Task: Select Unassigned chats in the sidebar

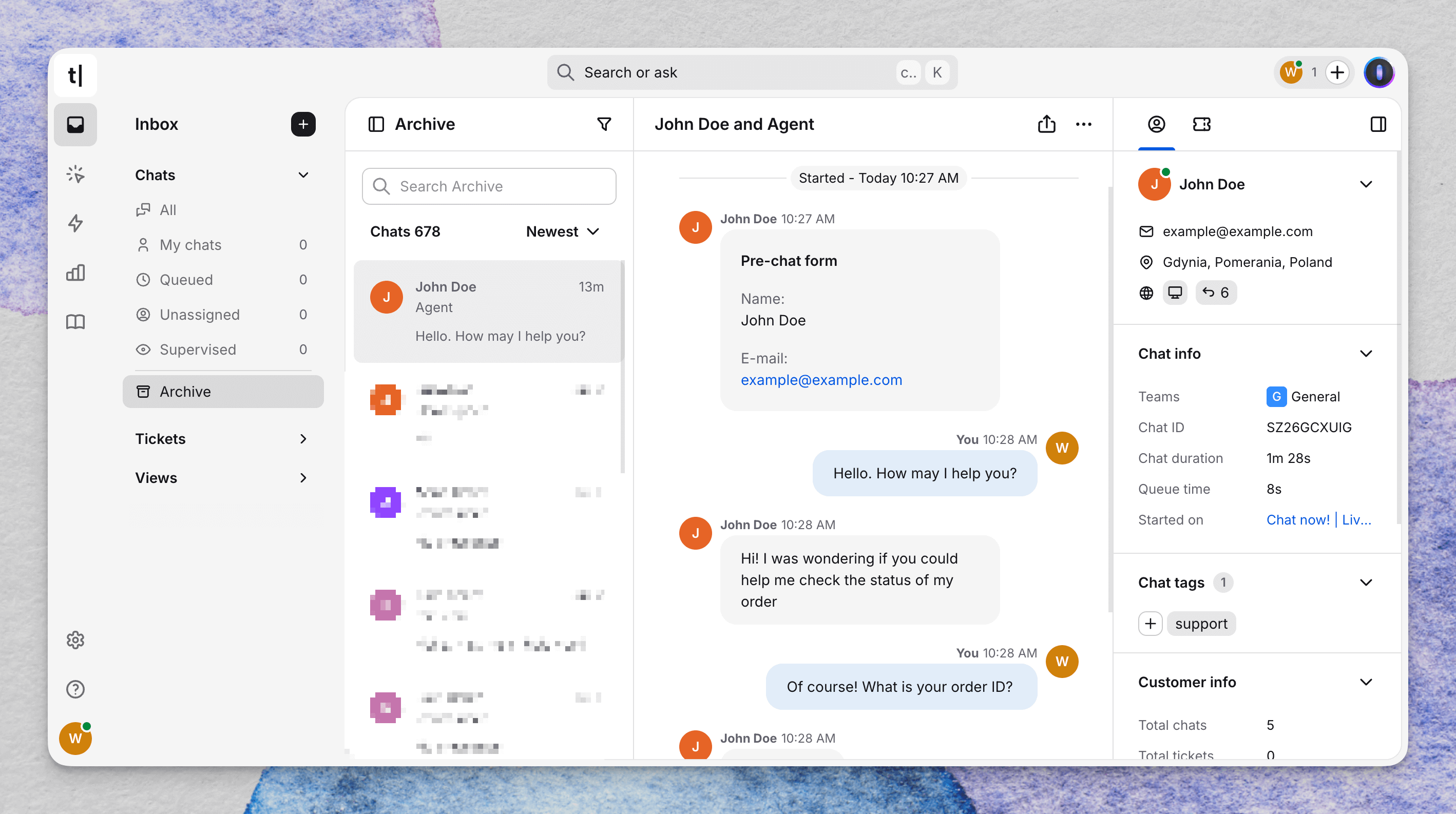Action: point(200,315)
